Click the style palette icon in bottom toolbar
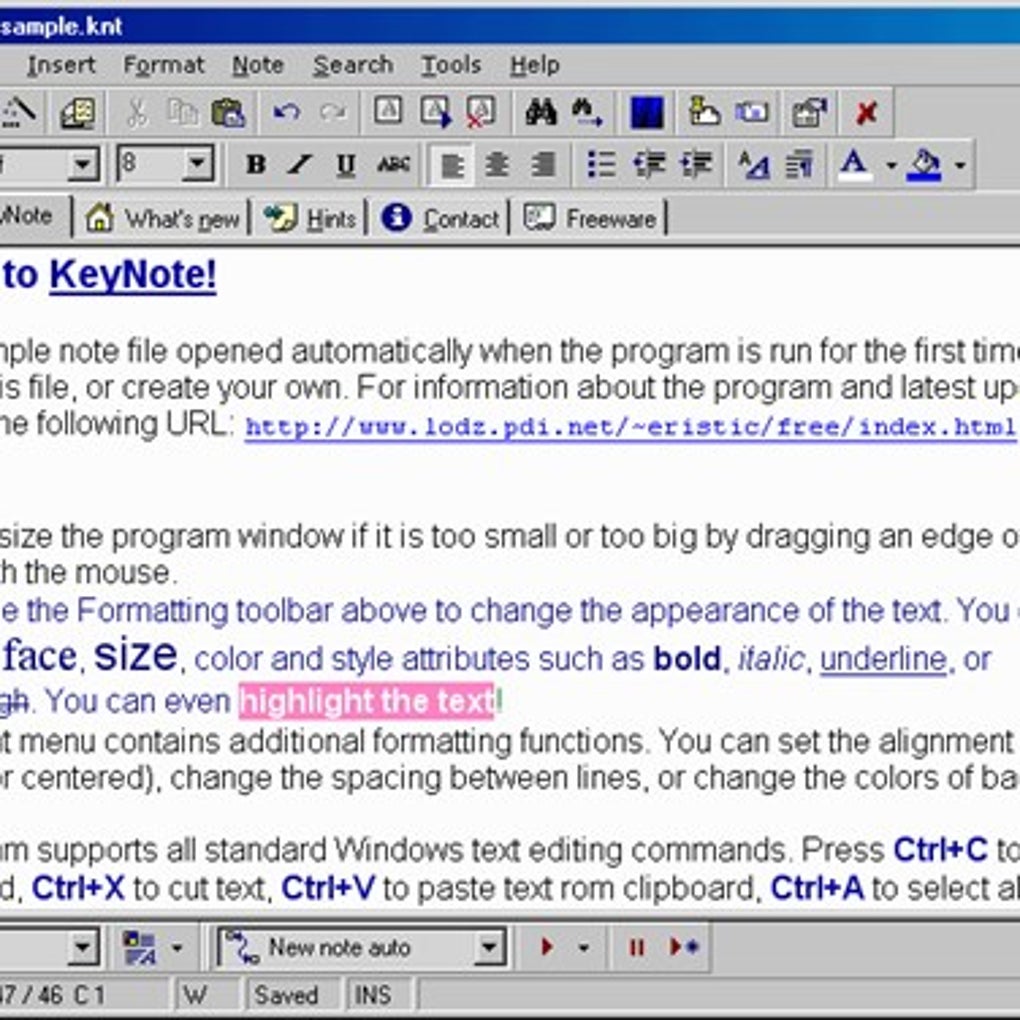The height and width of the screenshot is (1020, 1020). (140, 948)
